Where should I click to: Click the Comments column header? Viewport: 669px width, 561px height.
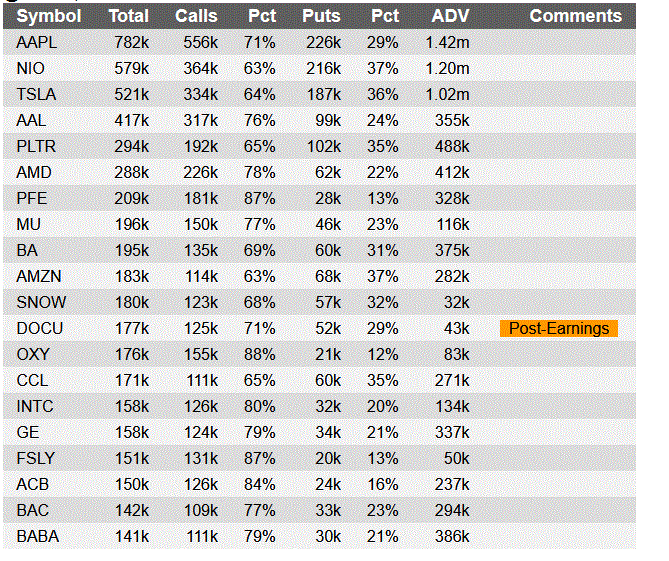point(575,16)
